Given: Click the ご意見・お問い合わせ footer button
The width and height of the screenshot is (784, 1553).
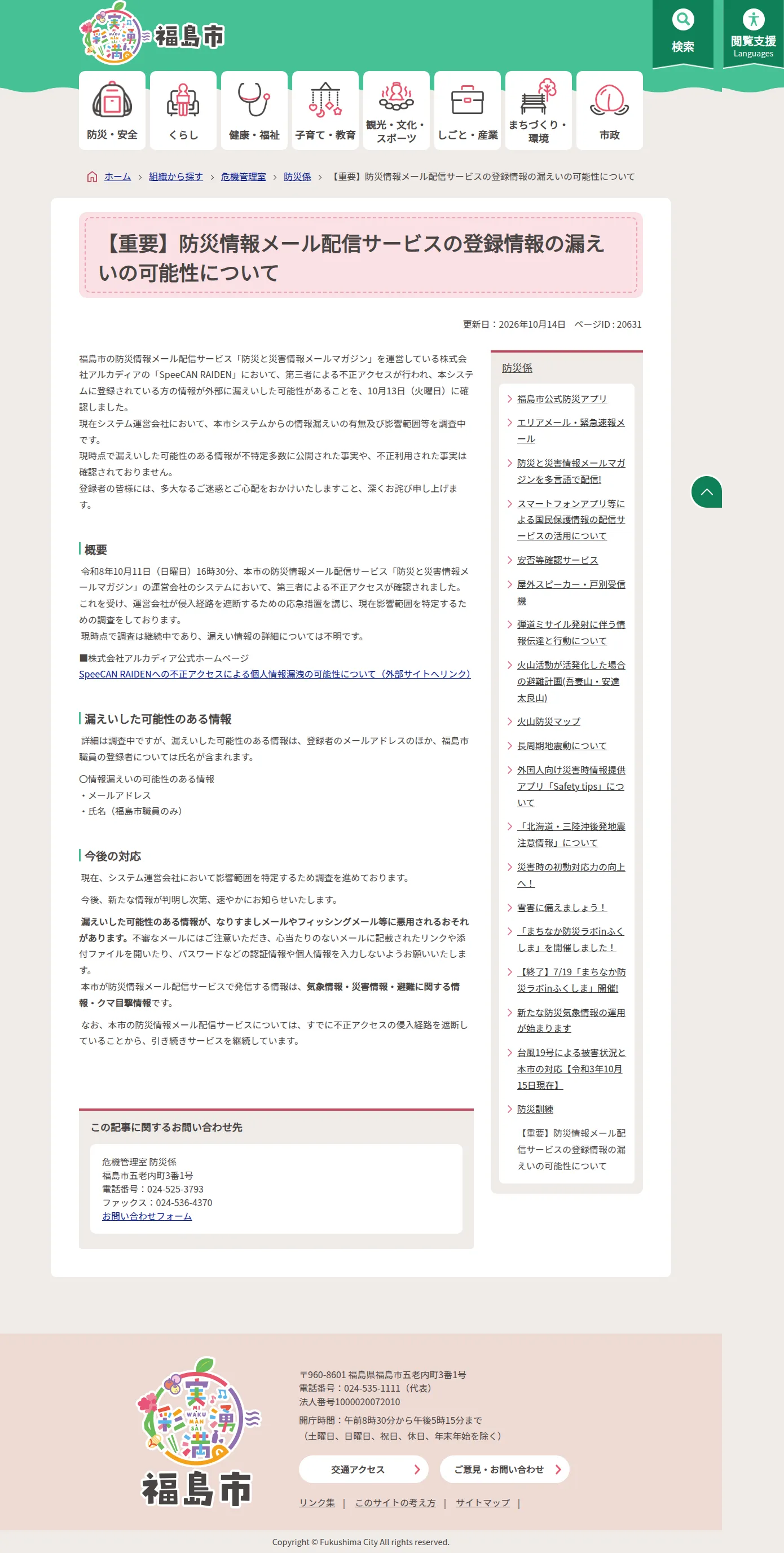Looking at the screenshot, I should tap(504, 1469).
